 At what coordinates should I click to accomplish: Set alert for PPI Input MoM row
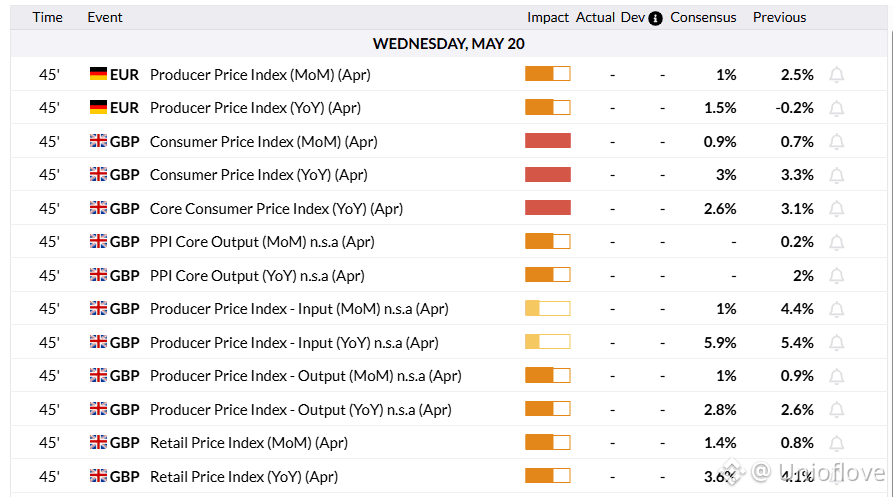(836, 309)
